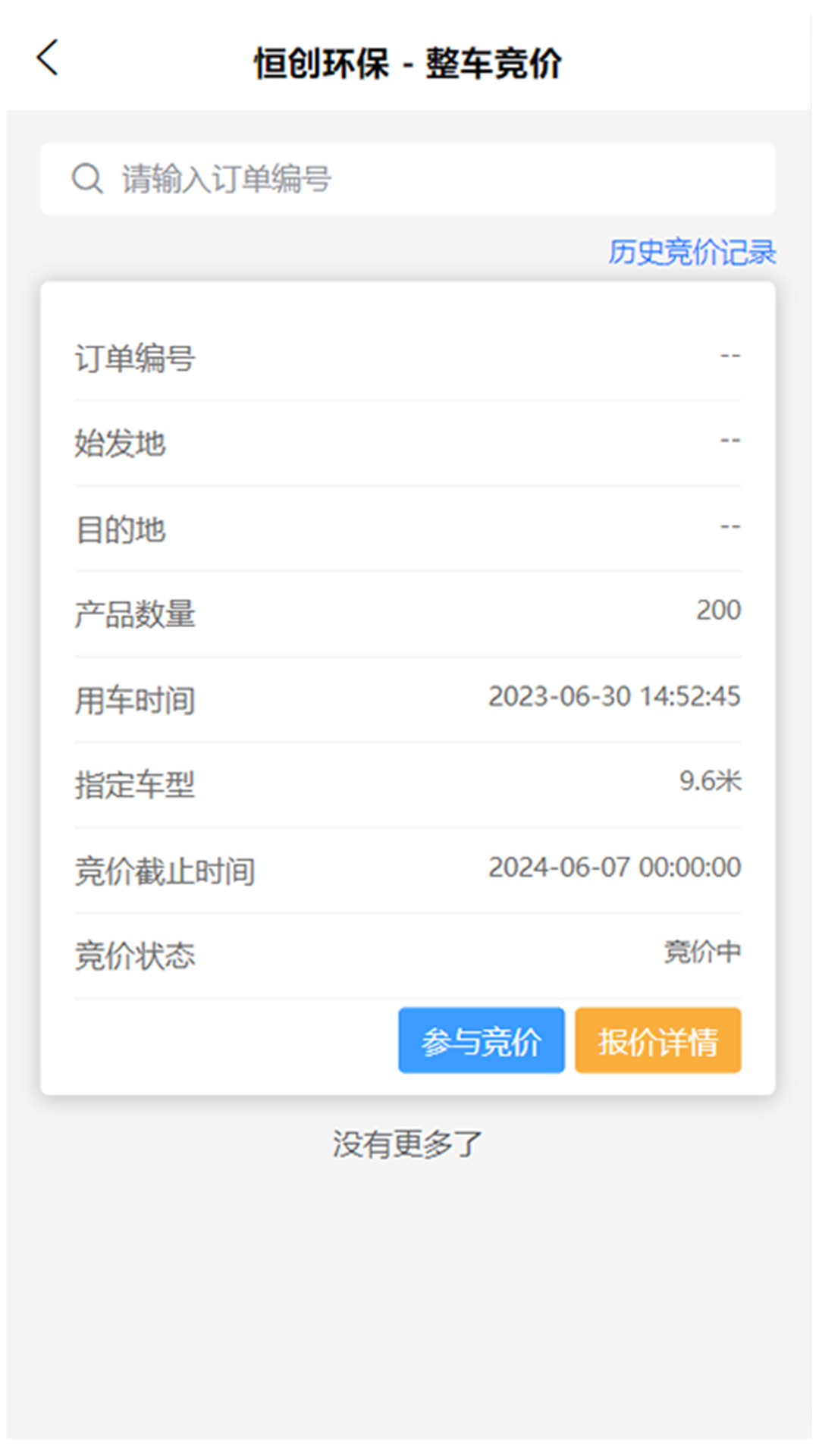Click the 没有更多了 footer text
Image resolution: width=819 pixels, height=1456 pixels.
coord(407,1144)
